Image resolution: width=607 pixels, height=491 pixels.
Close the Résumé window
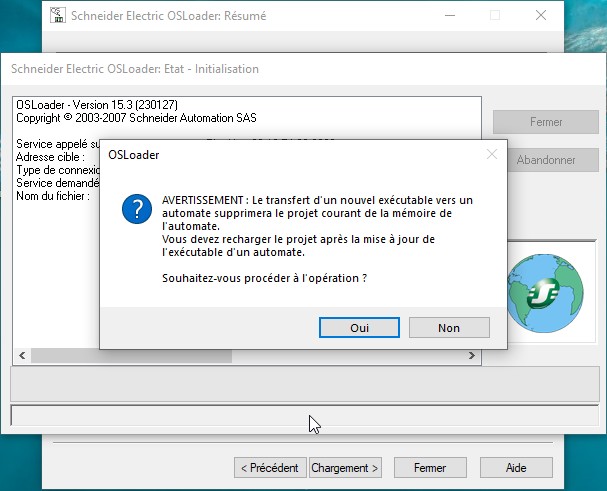click(541, 15)
